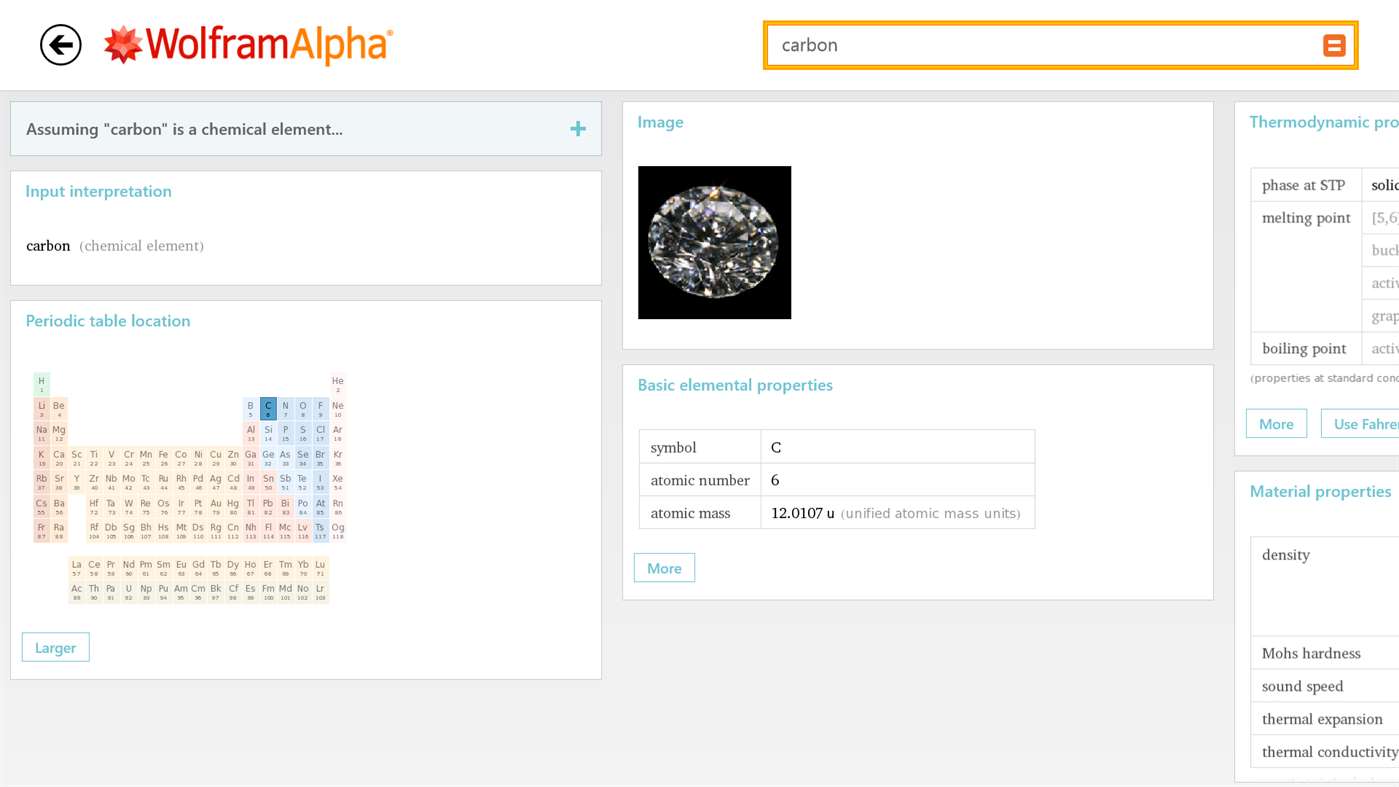Select the Helium cell in the periodic table
Screen dimensions: 1399x787
click(337, 385)
